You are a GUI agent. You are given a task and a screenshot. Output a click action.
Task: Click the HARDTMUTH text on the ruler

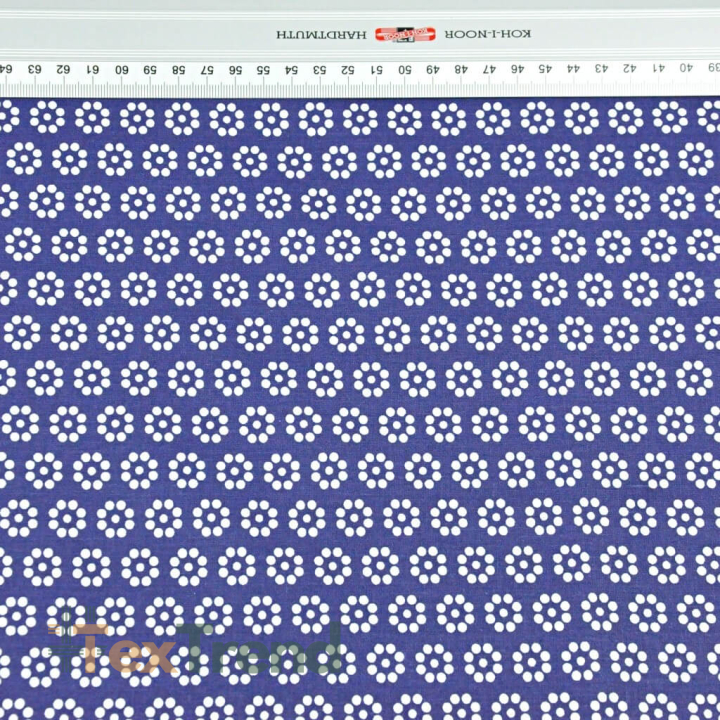click(321, 34)
